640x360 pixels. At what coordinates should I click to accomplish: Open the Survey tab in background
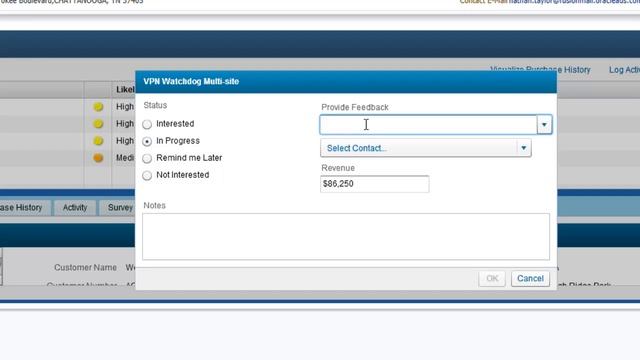click(x=118, y=207)
